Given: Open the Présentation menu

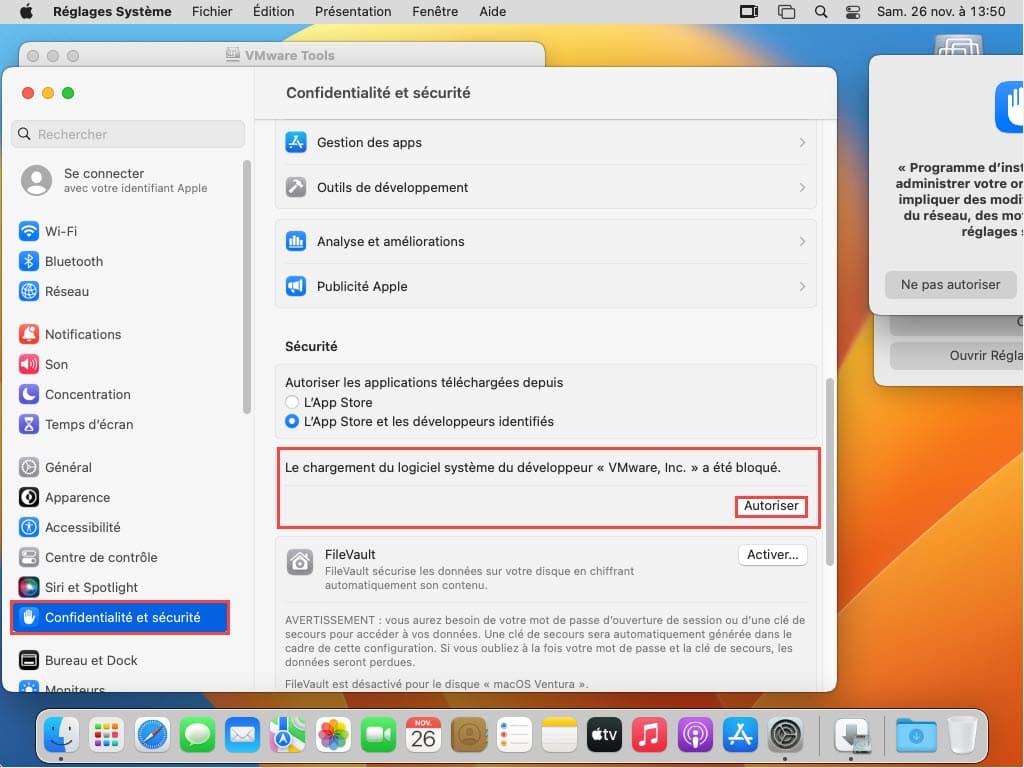Looking at the screenshot, I should [353, 12].
